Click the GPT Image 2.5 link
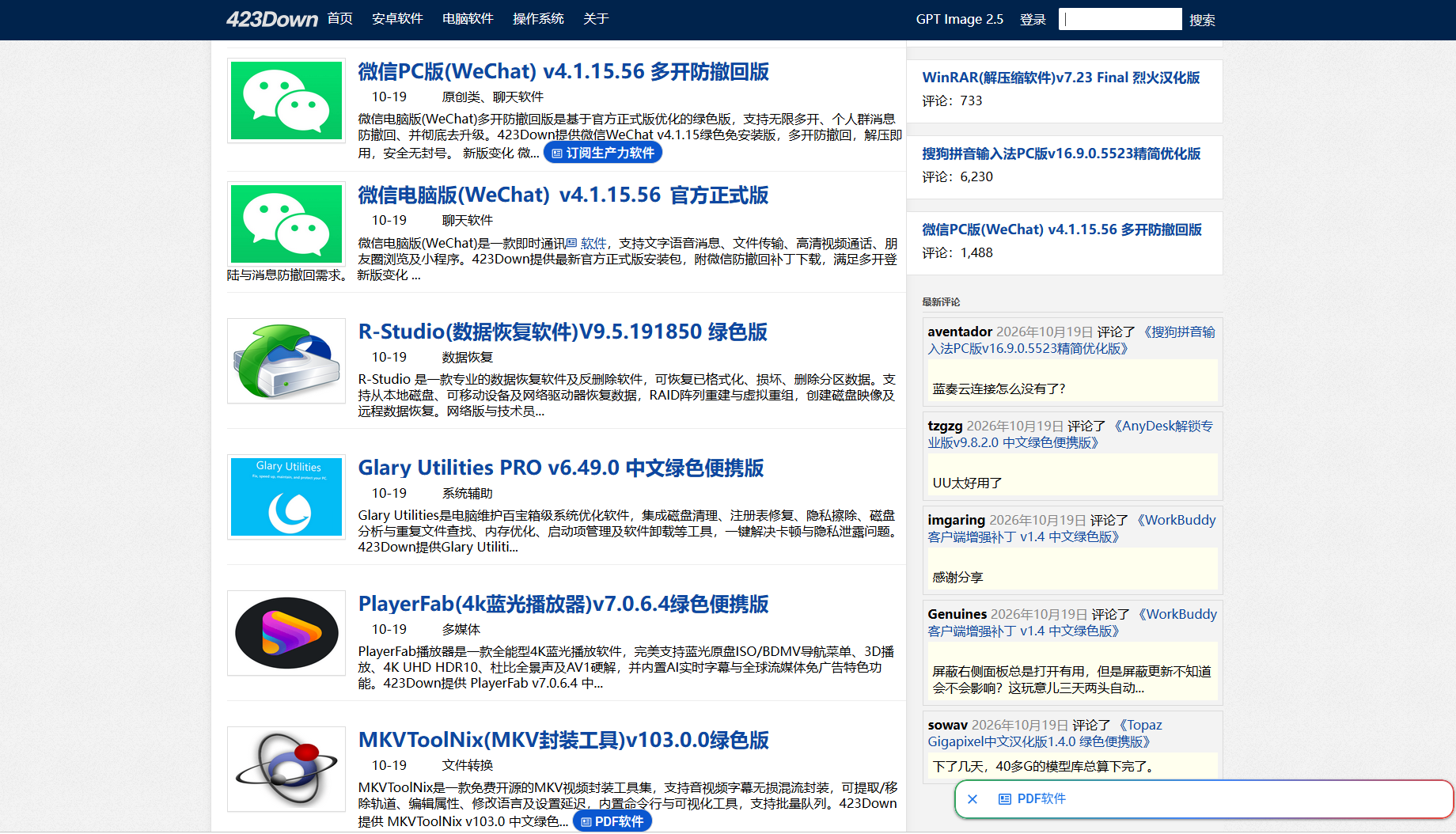This screenshot has height=834, width=1456. [960, 19]
